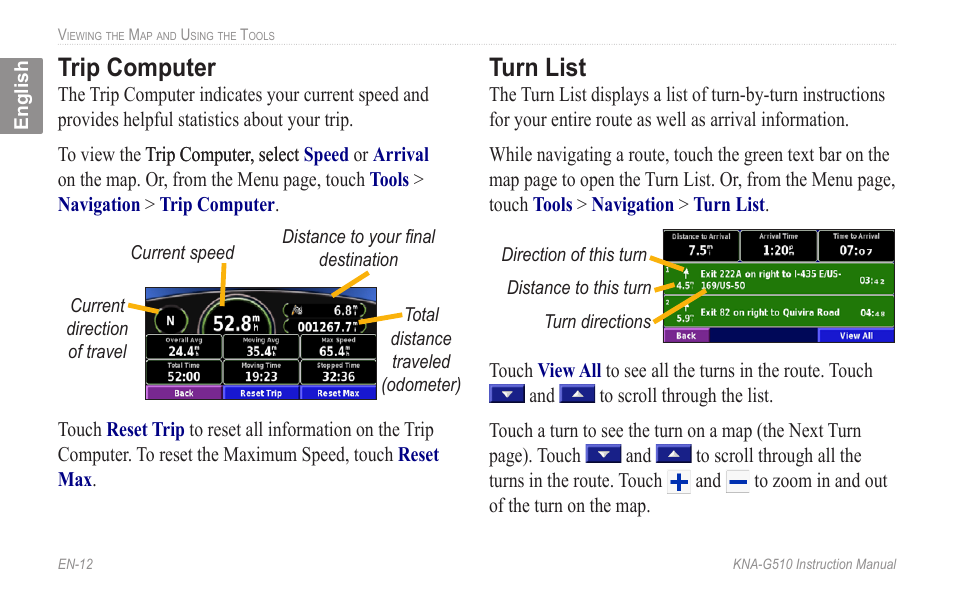Click the down arrow icon after View All sentence

point(507,394)
